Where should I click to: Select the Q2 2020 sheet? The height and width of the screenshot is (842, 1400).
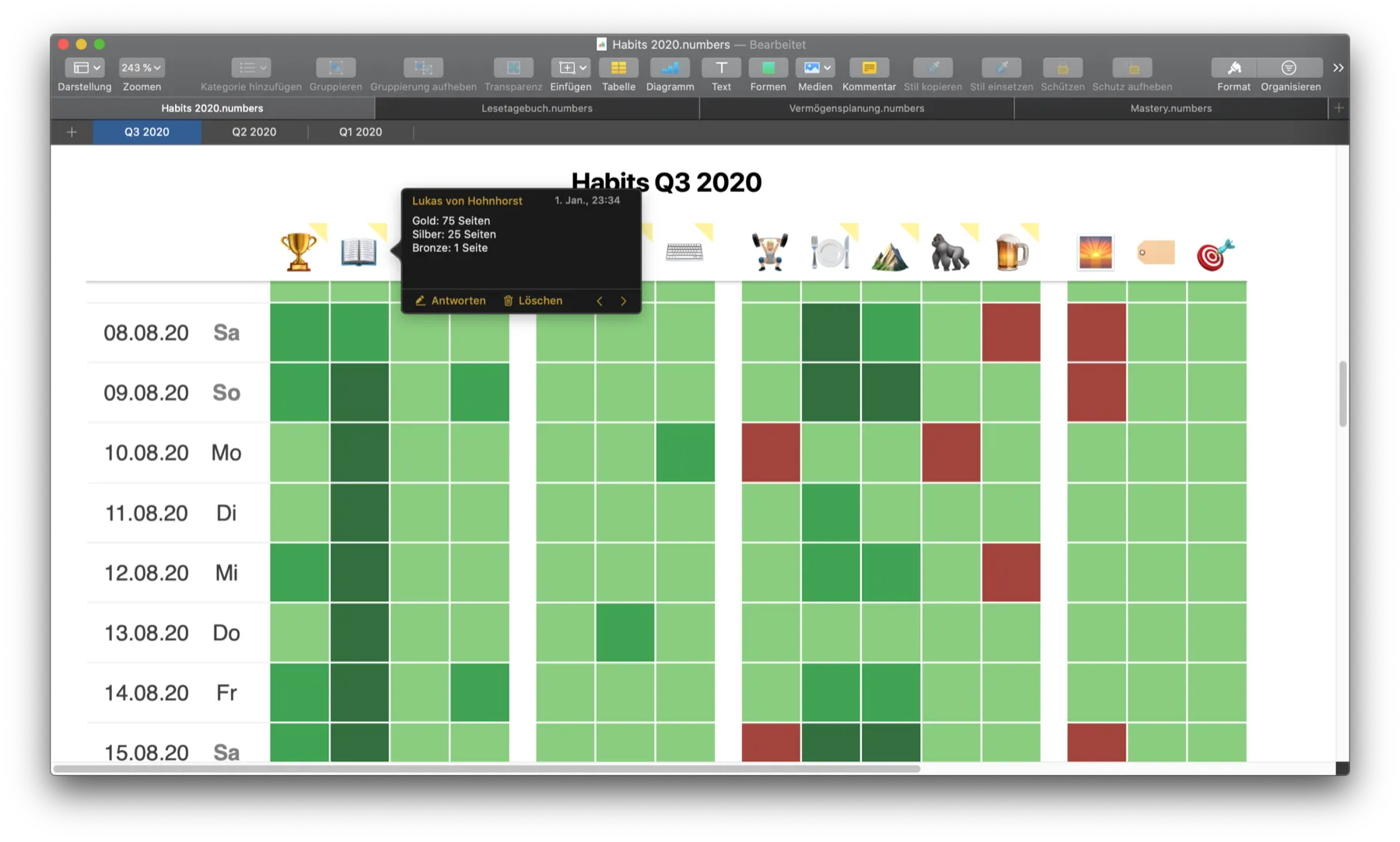(254, 131)
